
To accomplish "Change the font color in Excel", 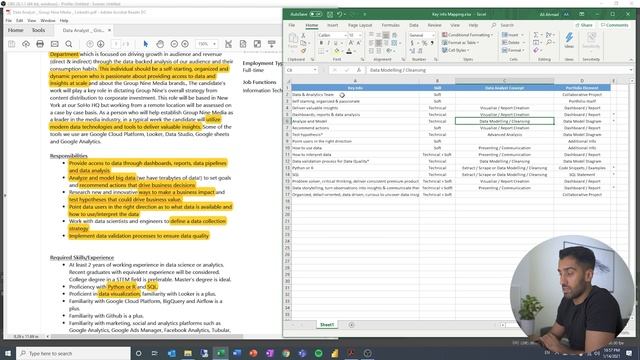I will 349,51.
